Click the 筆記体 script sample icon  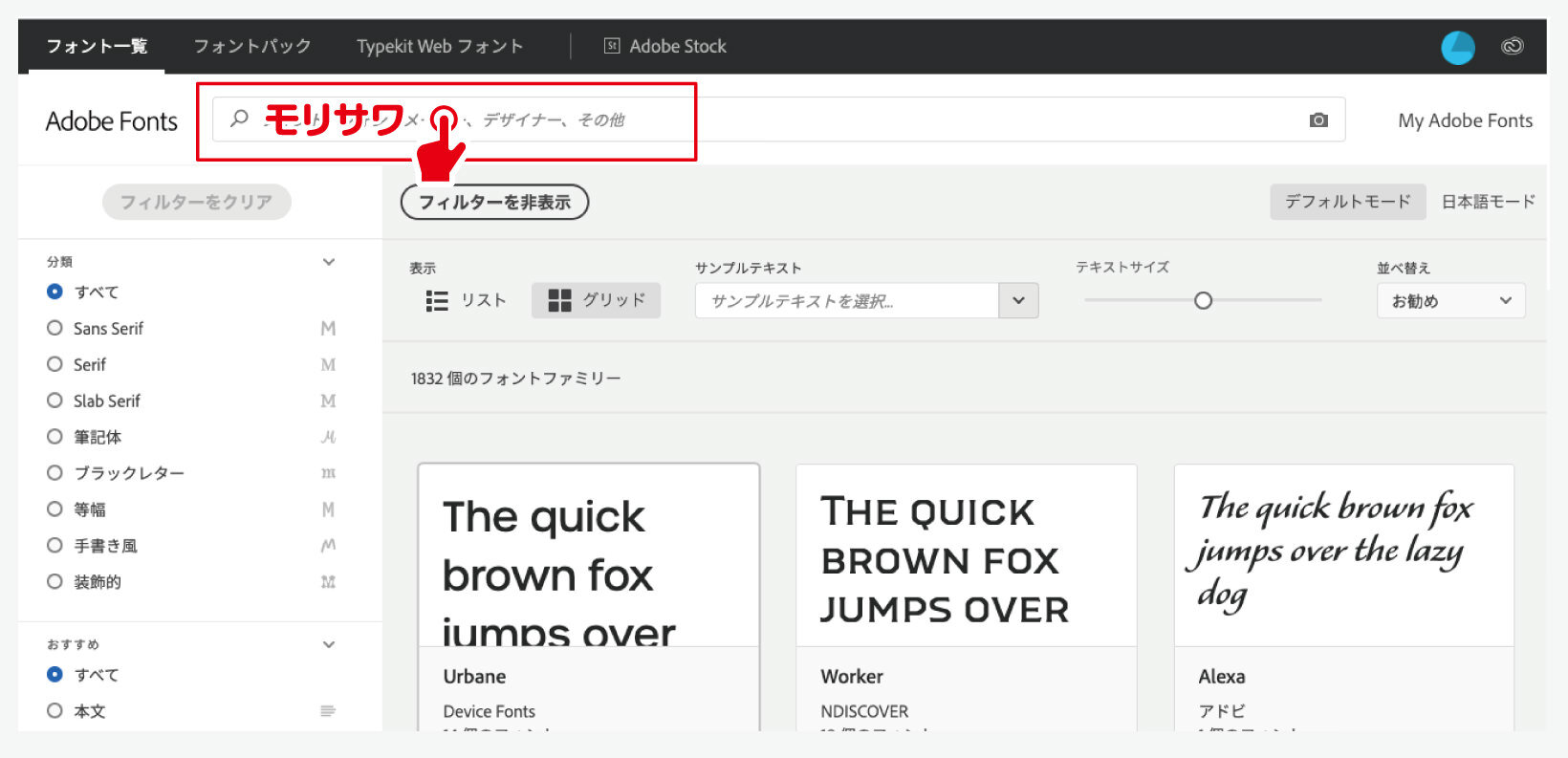tap(328, 437)
